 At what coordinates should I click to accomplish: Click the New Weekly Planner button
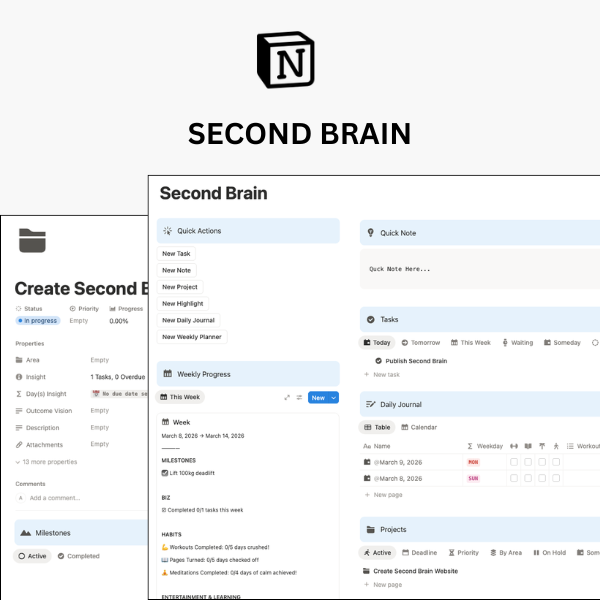coord(192,337)
